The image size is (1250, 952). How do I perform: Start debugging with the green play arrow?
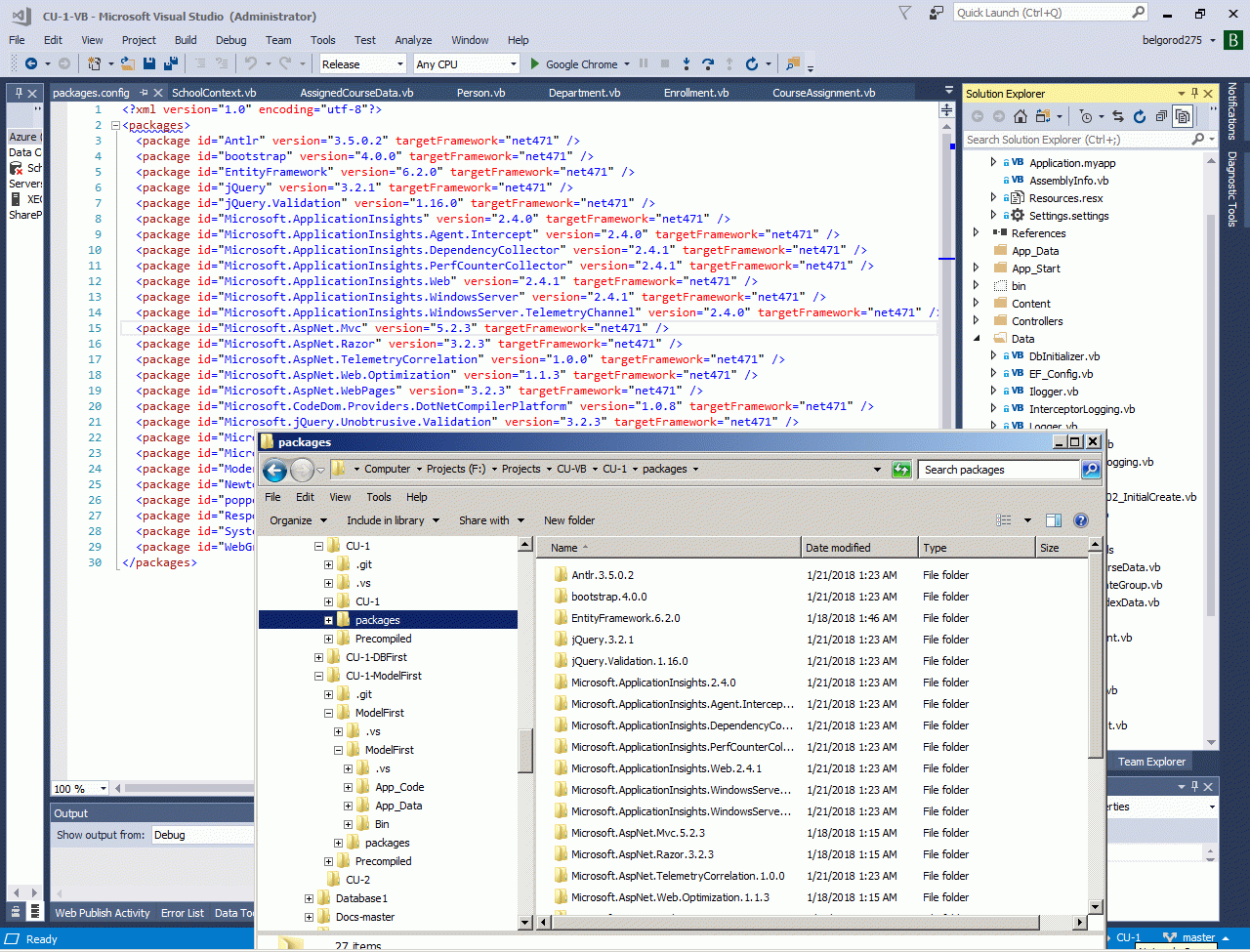point(534,63)
